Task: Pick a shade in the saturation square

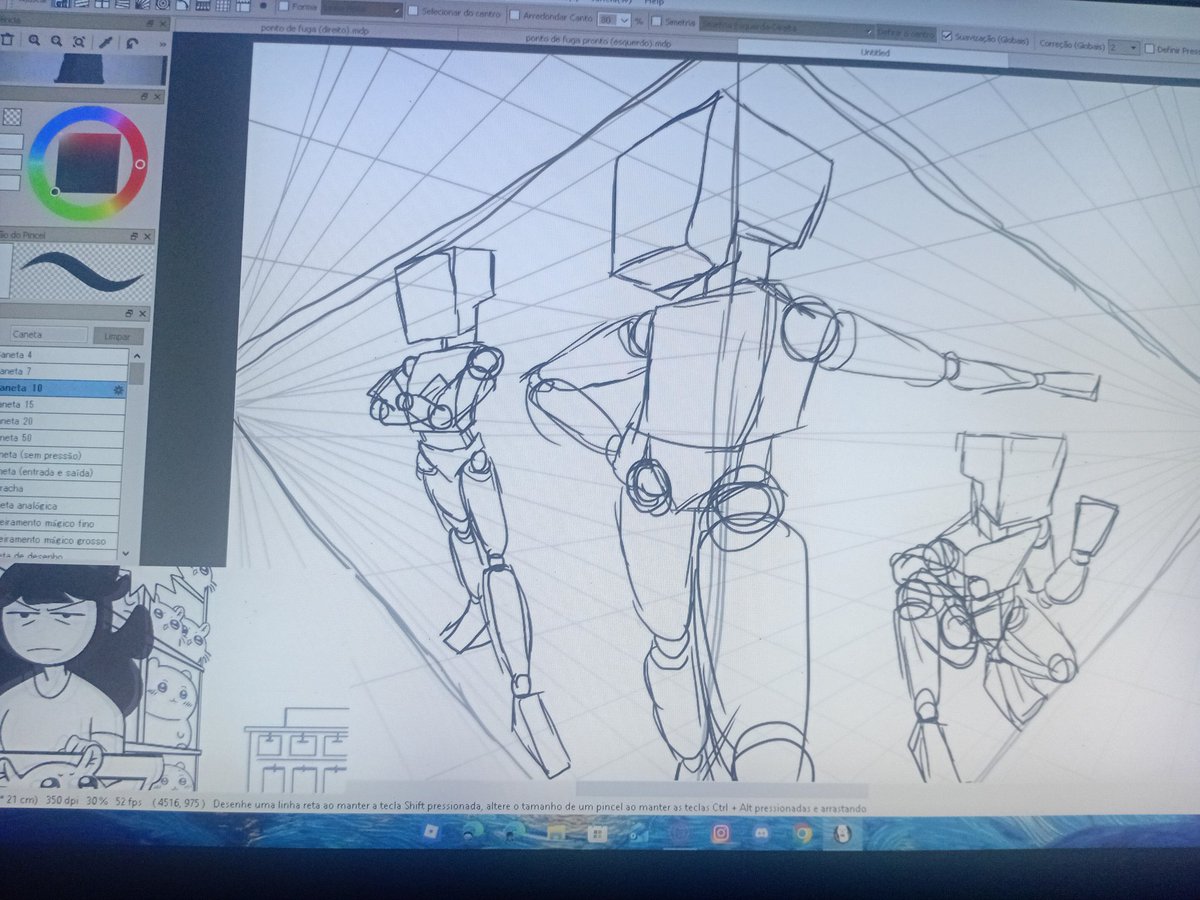Action: [88, 163]
